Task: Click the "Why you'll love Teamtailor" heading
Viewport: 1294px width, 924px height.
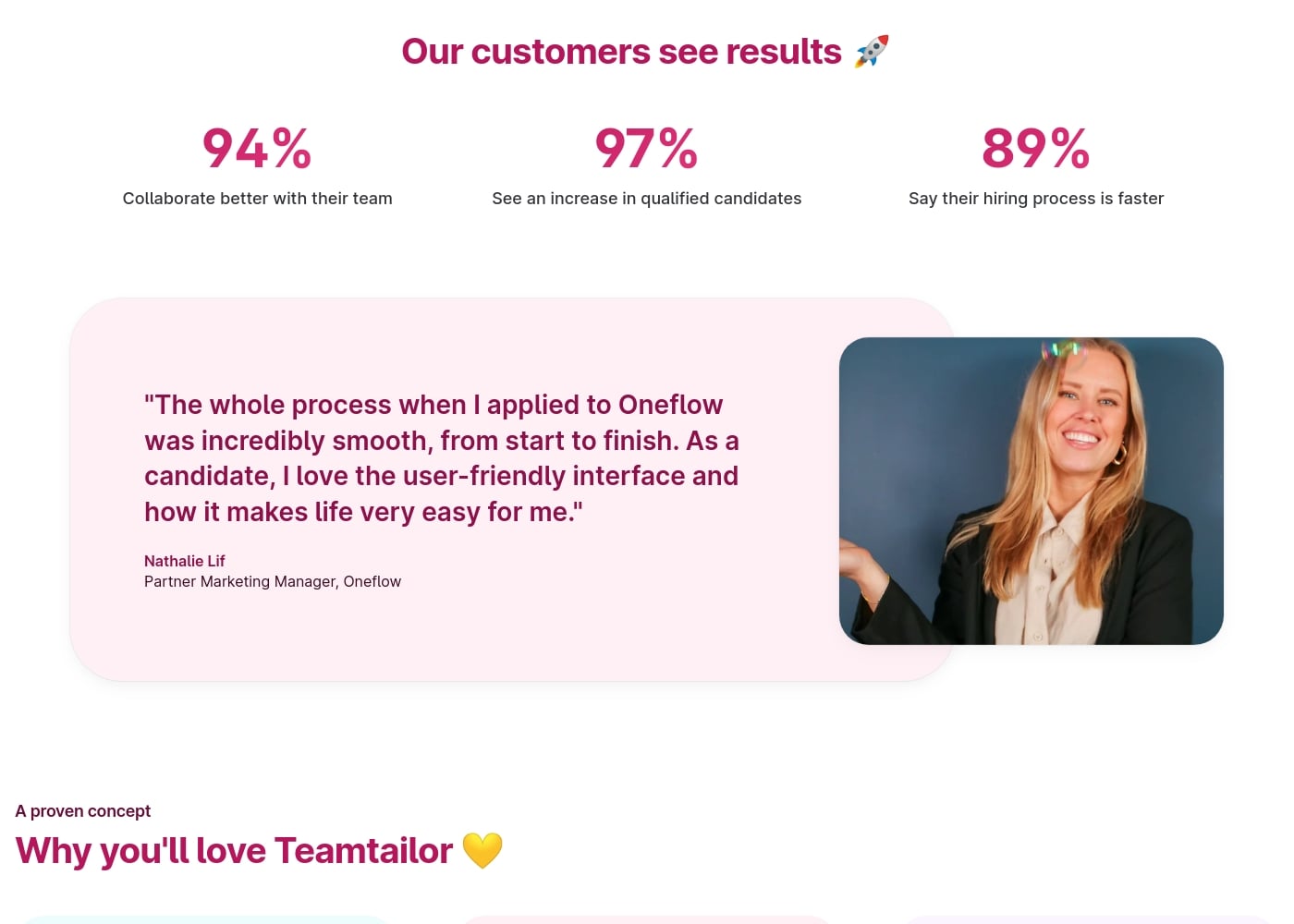Action: pyautogui.click(x=234, y=851)
